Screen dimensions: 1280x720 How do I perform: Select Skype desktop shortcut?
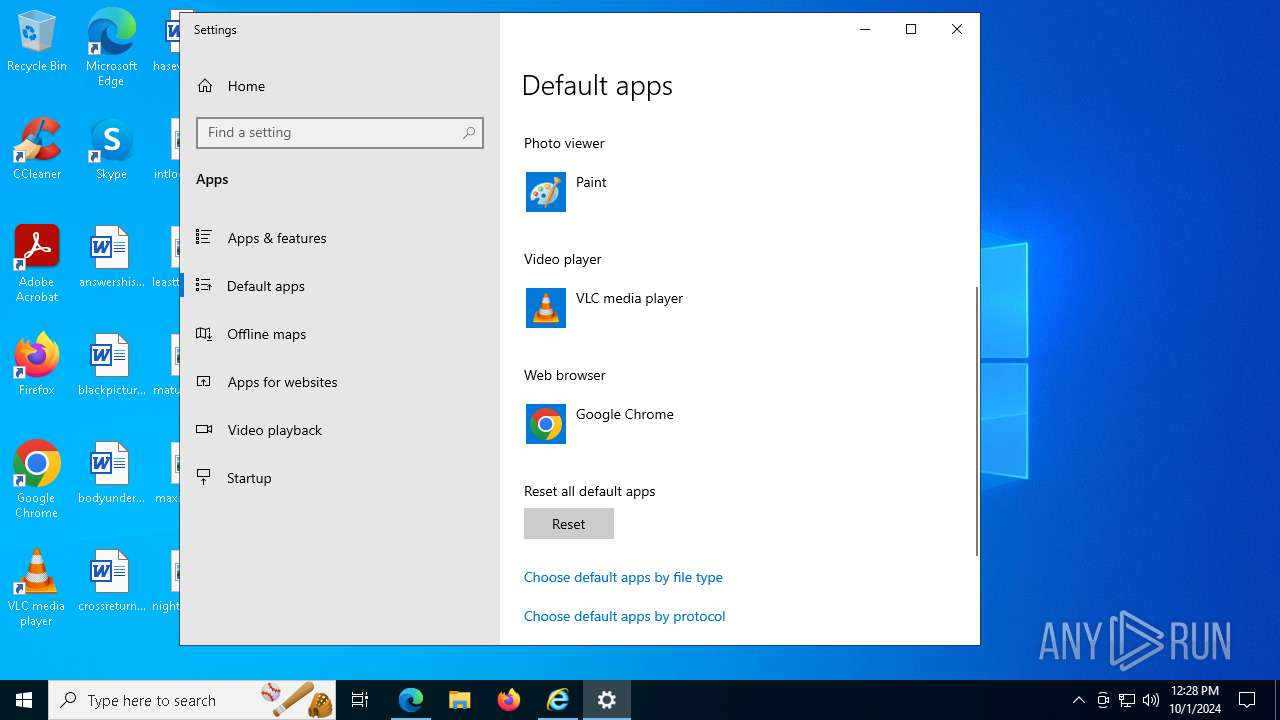tap(111, 150)
